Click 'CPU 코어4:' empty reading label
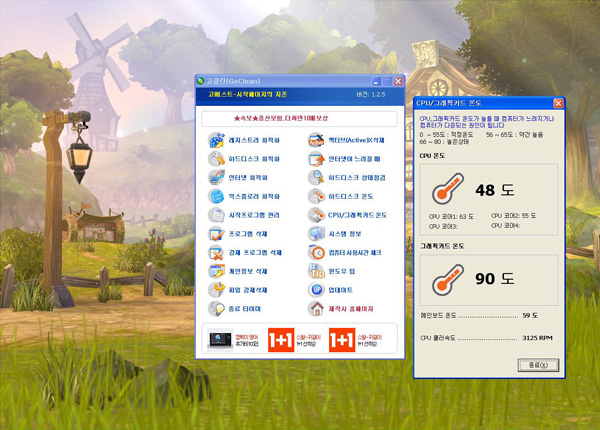Viewport: 600px width, 430px height. click(505, 226)
